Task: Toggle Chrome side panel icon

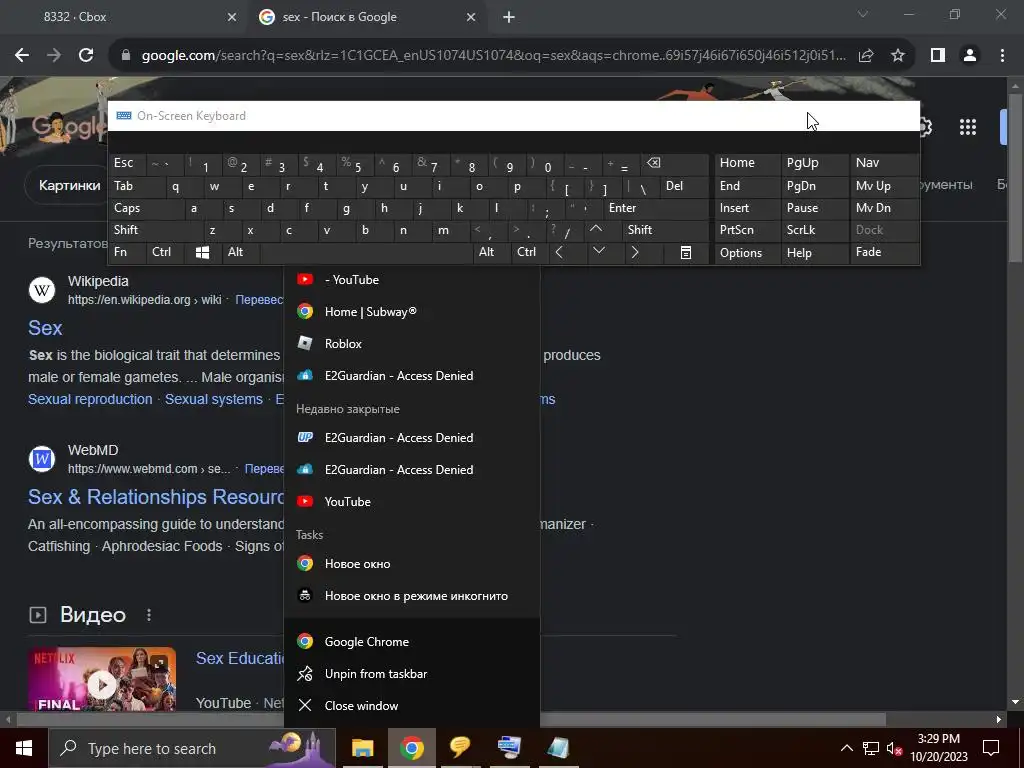Action: (938, 56)
